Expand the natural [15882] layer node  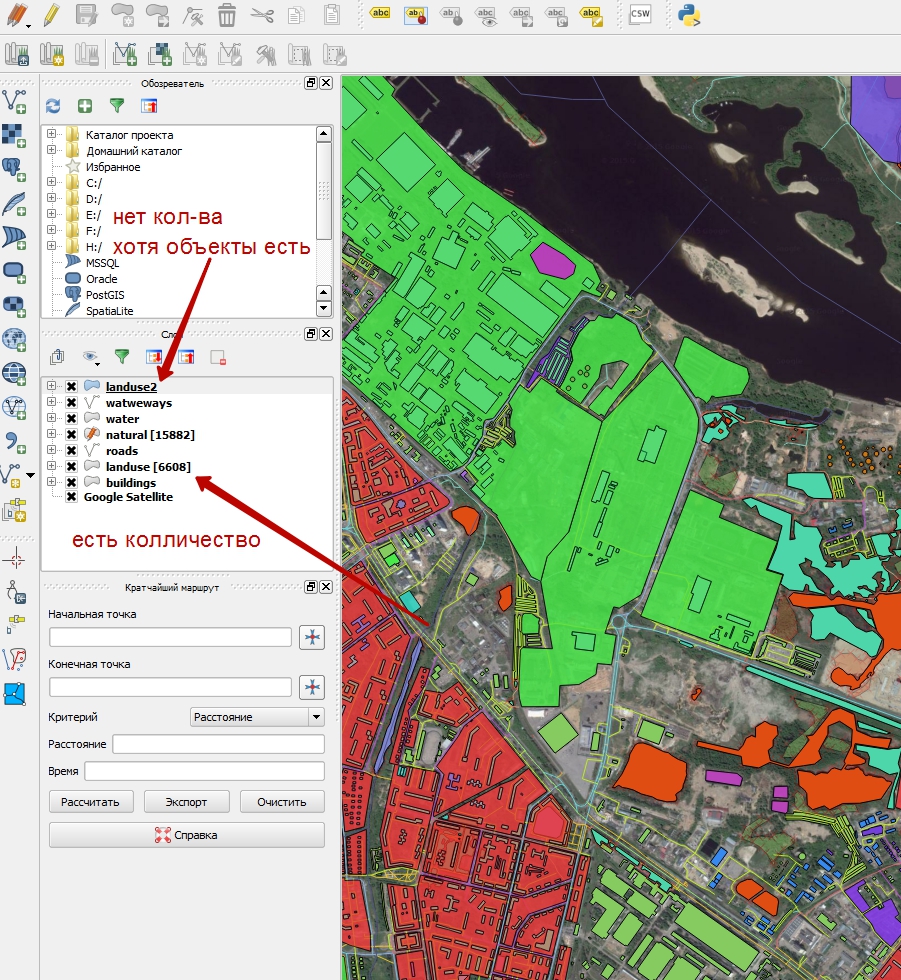click(52, 435)
